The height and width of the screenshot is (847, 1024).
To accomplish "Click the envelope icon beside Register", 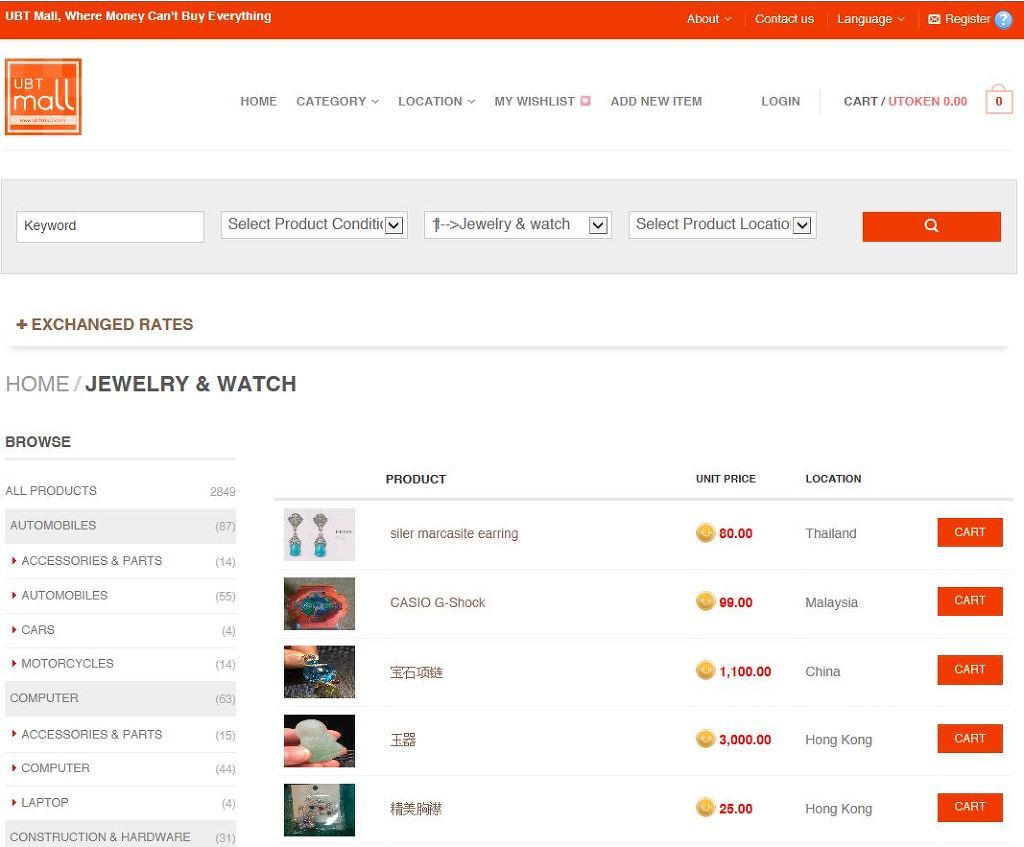I will click(934, 19).
